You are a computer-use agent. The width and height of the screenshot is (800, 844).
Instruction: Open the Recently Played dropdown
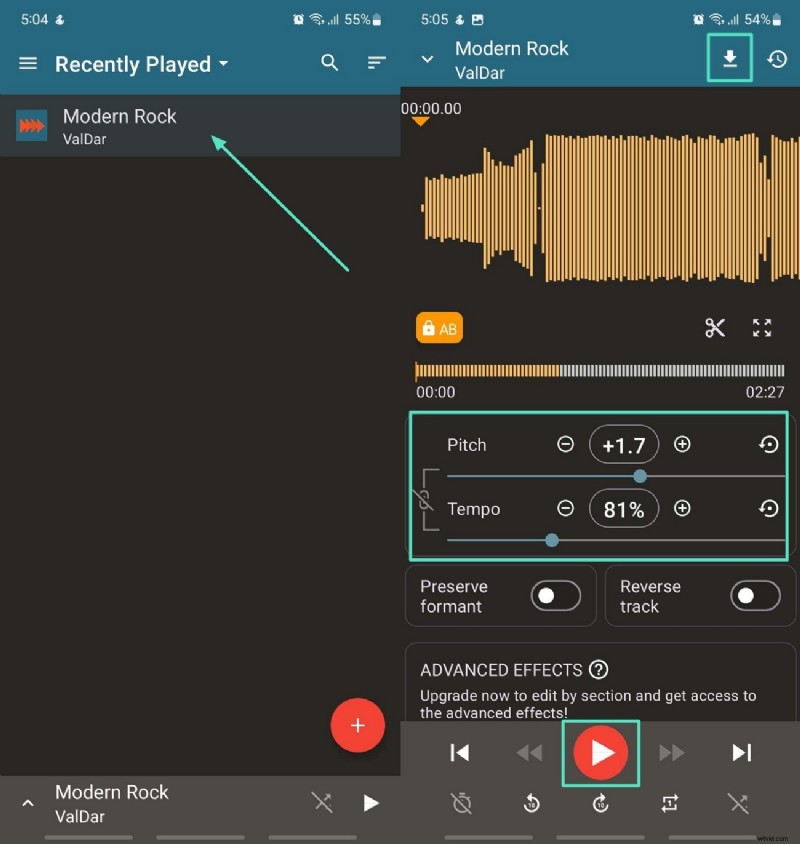pos(141,64)
